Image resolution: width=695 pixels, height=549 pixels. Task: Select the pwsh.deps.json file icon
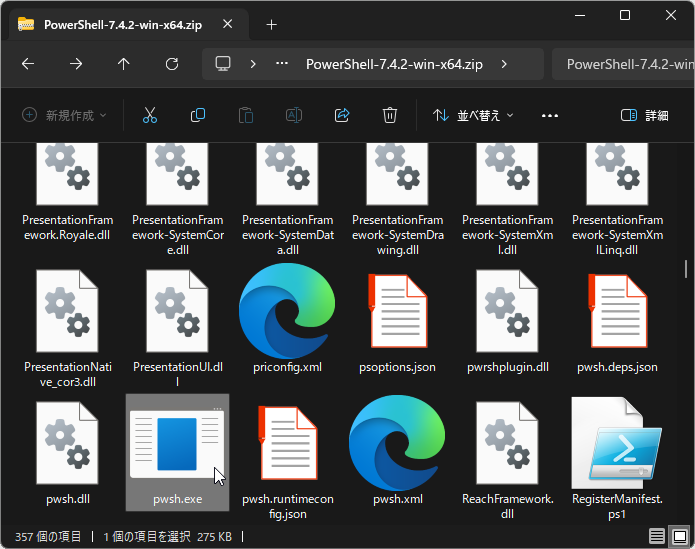tap(617, 311)
